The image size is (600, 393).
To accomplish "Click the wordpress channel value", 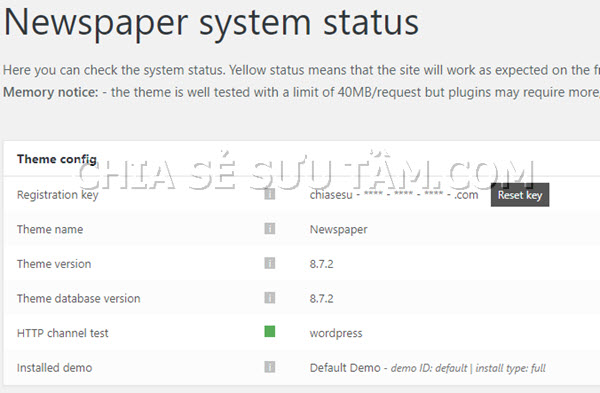I will [x=336, y=333].
